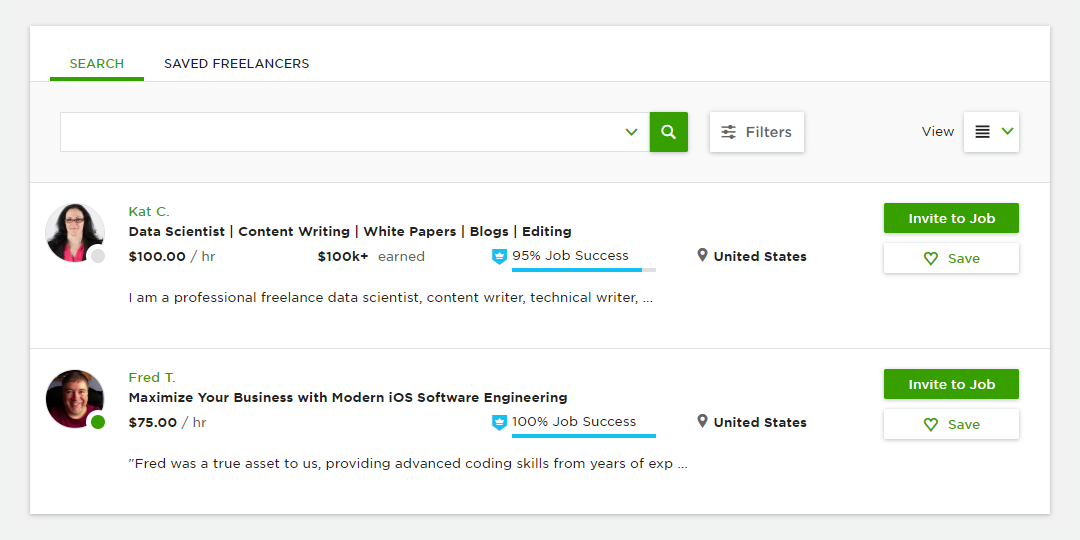This screenshot has height=540, width=1080.
Task: Click the Top Rated badge beside 100% Job Success
Action: pyautogui.click(x=500, y=423)
